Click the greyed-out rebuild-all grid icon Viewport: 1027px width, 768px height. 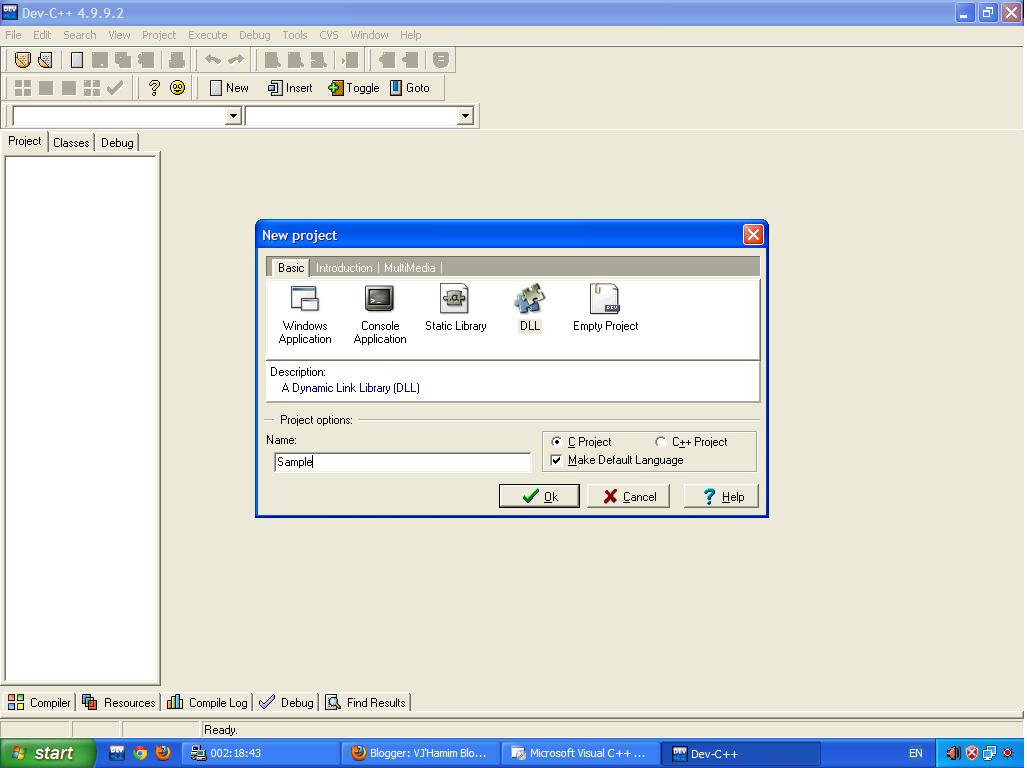(x=92, y=88)
